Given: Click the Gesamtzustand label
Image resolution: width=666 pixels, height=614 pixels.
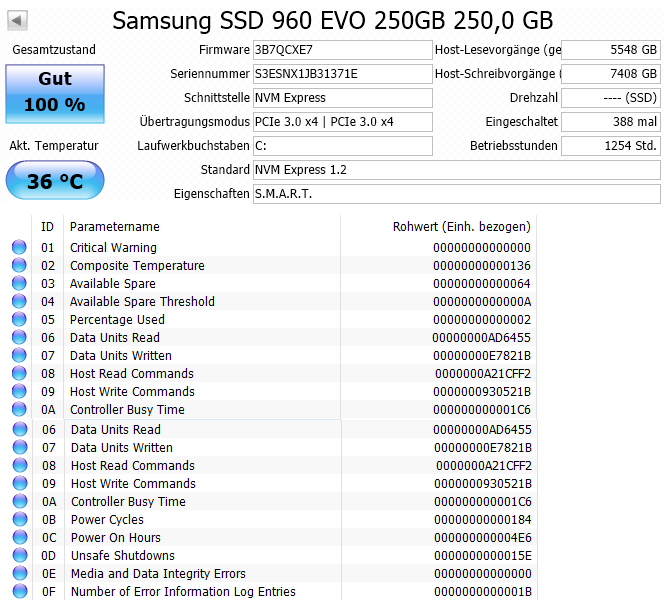Looking at the screenshot, I should pyautogui.click(x=54, y=50).
